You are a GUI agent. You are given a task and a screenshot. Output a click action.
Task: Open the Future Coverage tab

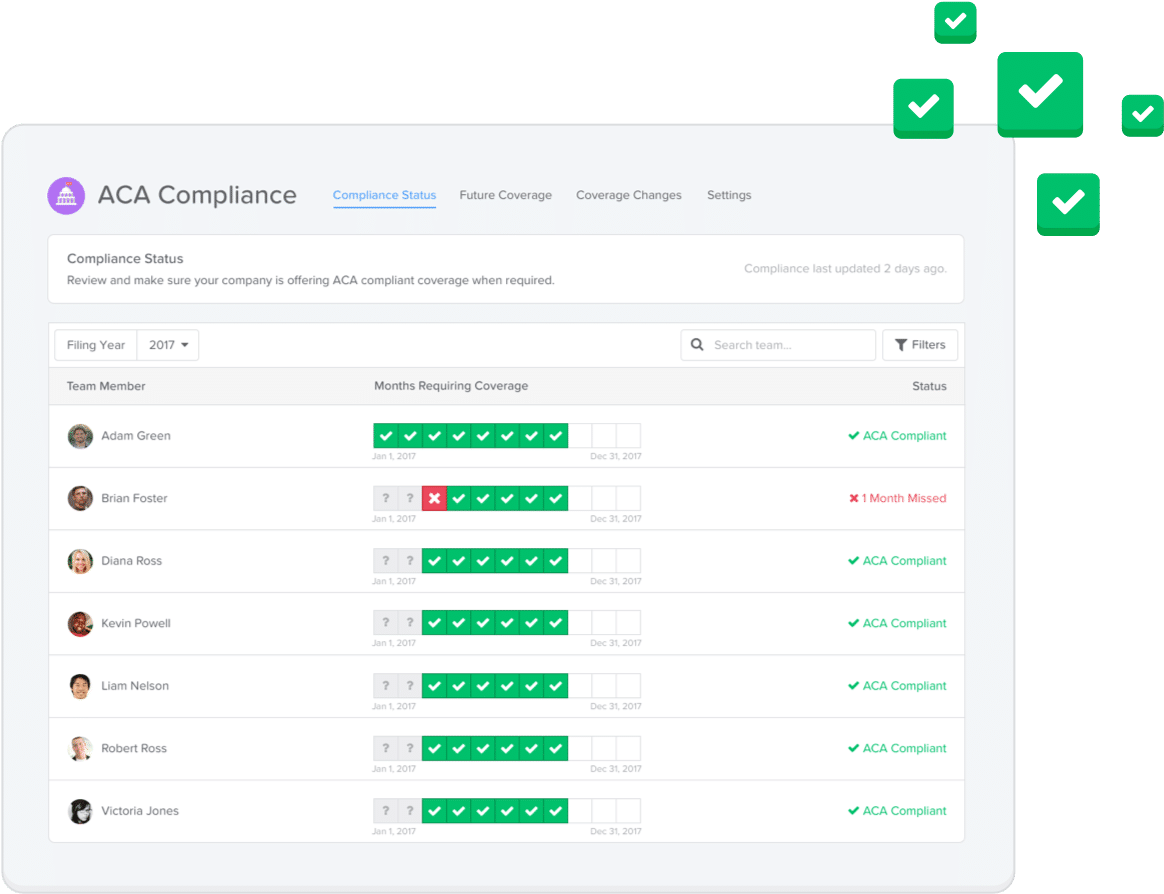coord(506,195)
